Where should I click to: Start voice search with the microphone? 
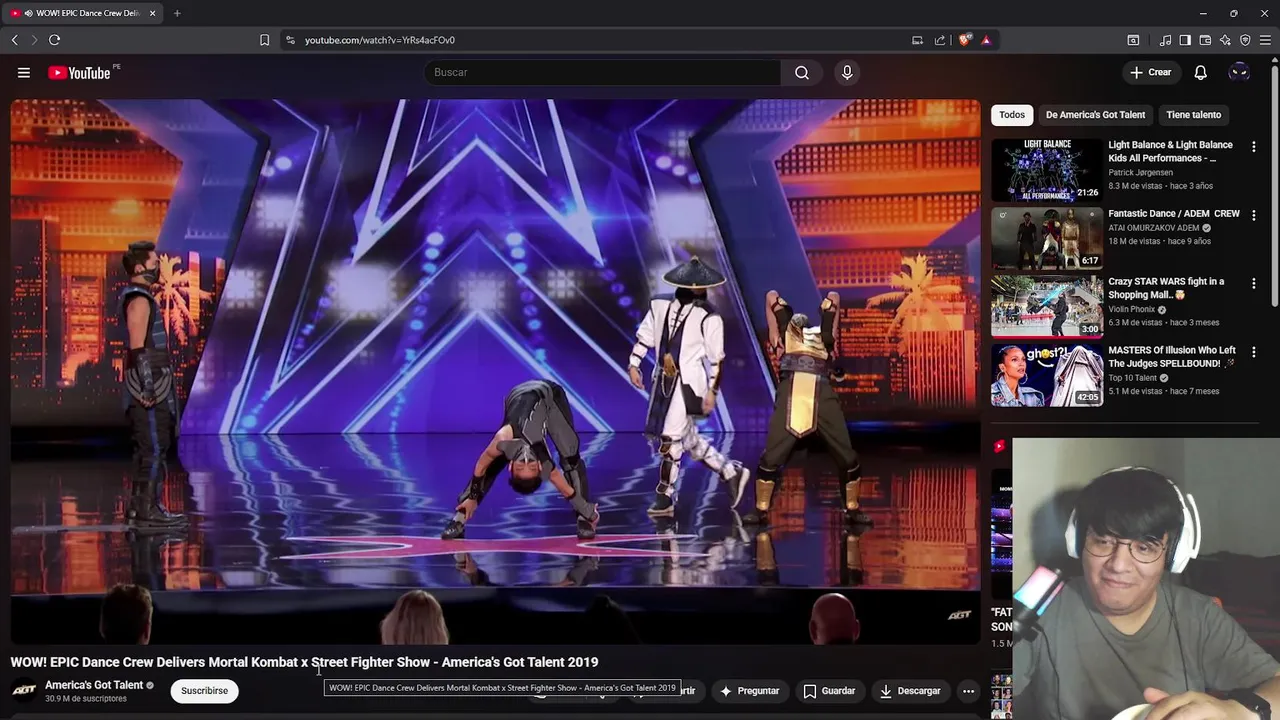[x=847, y=72]
